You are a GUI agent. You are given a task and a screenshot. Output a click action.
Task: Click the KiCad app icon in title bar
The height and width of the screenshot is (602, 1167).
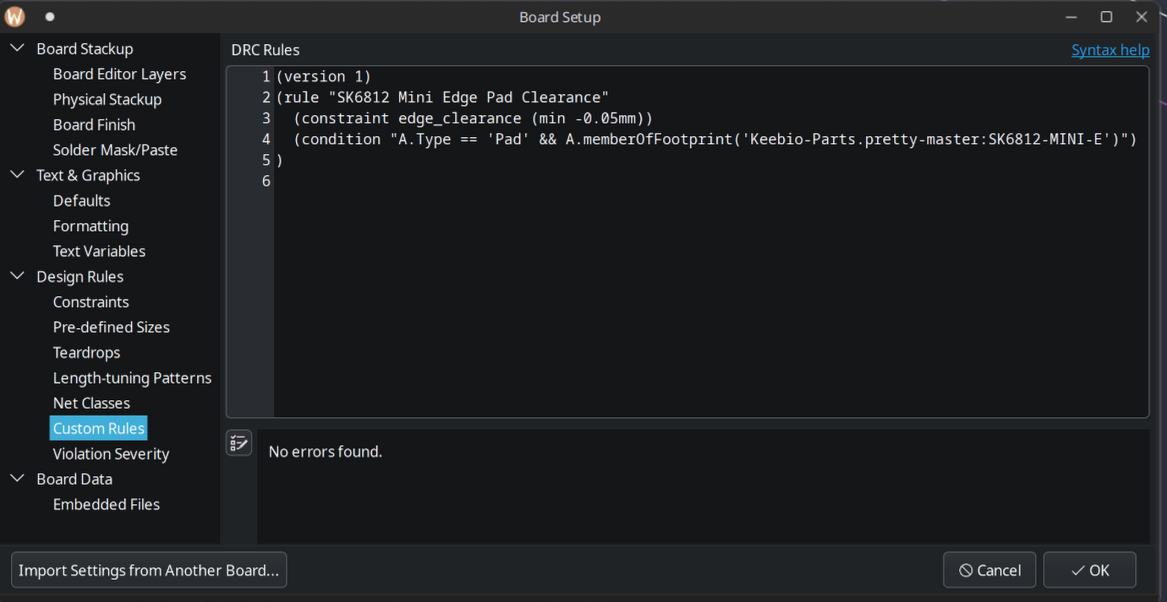15,17
